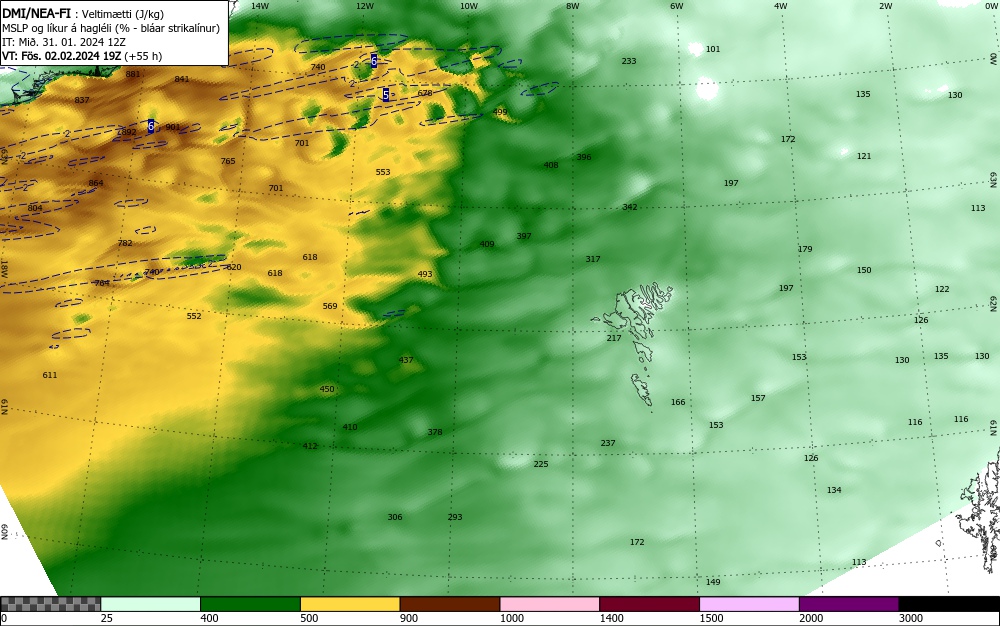Viewport: 1000px width, 626px height.
Task: Click the map value 410
Action: pyautogui.click(x=349, y=427)
